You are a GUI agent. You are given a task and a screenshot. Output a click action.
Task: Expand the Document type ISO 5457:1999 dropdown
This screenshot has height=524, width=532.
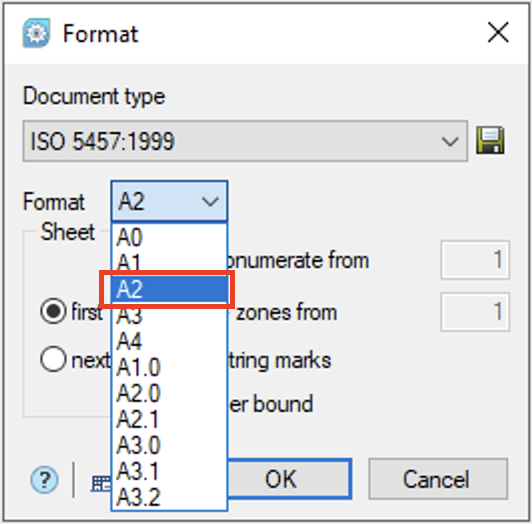245,141
